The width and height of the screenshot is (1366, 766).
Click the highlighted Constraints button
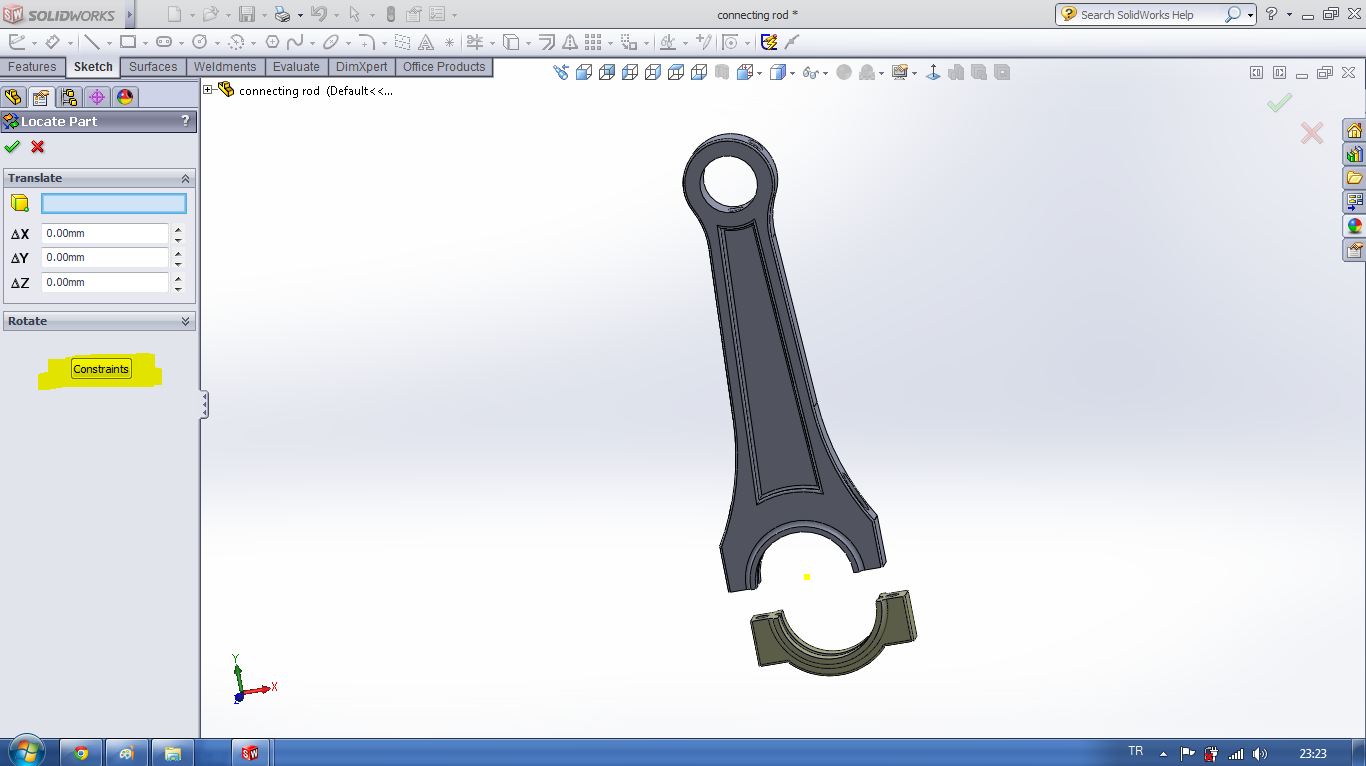(101, 369)
